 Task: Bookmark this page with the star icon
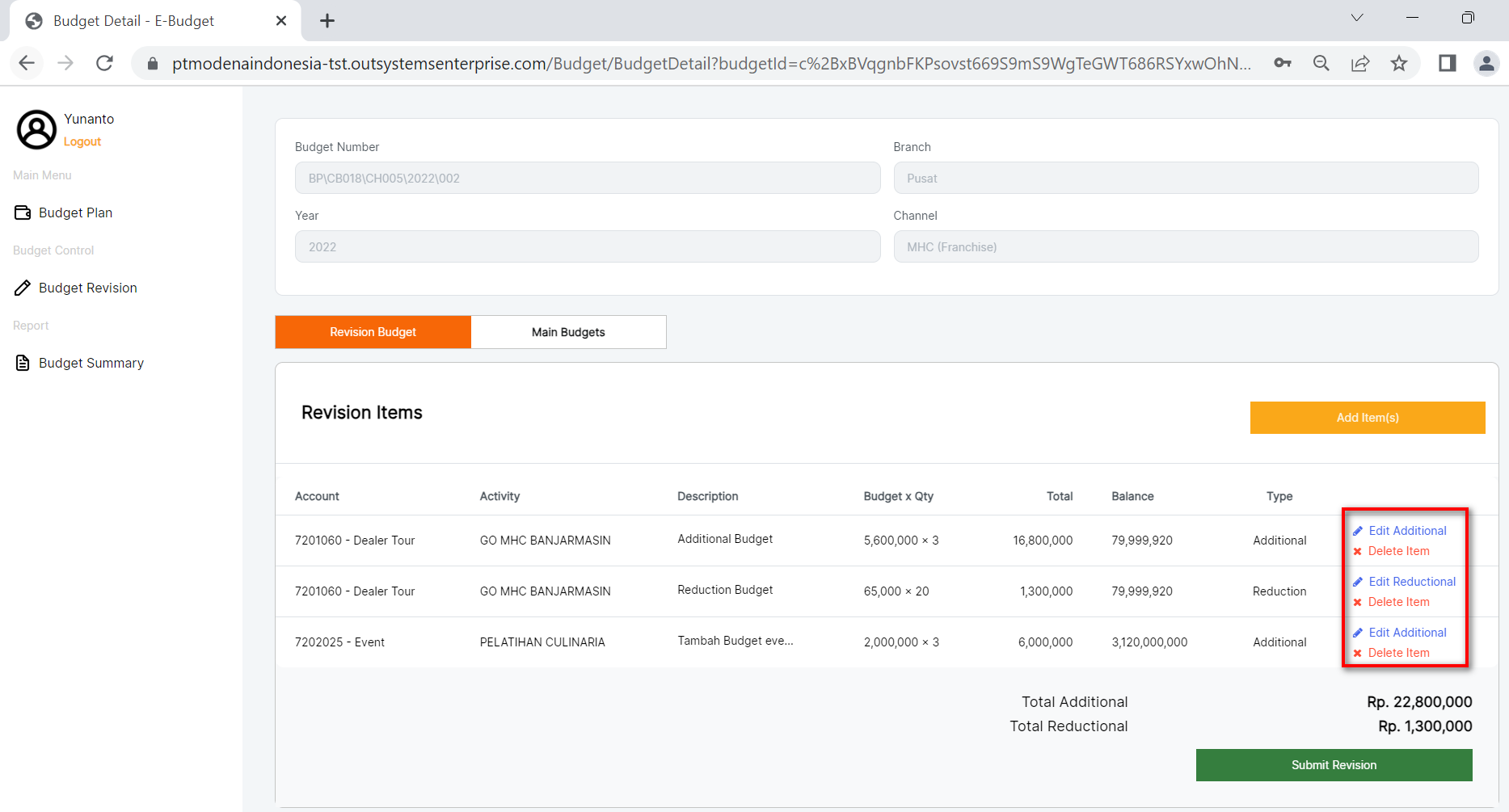1399,63
